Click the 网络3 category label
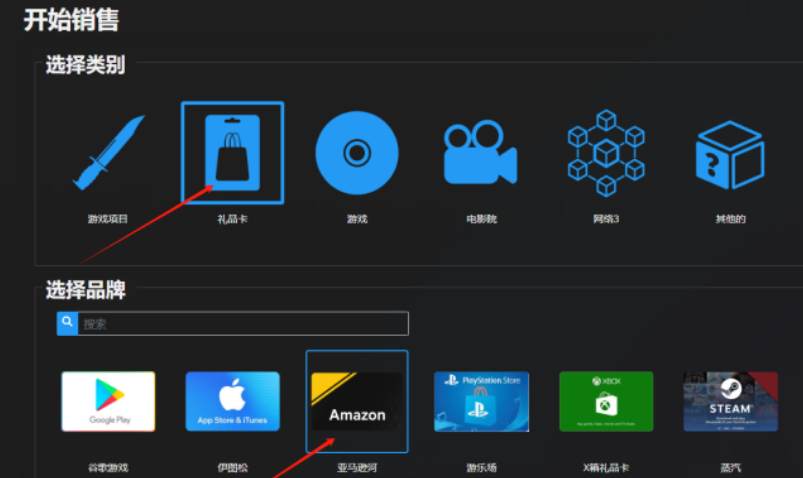 click(x=606, y=219)
